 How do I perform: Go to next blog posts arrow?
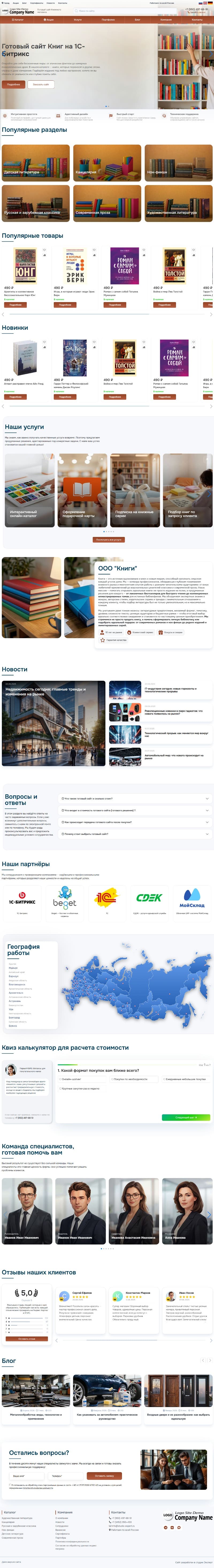pyautogui.click(x=210, y=1360)
